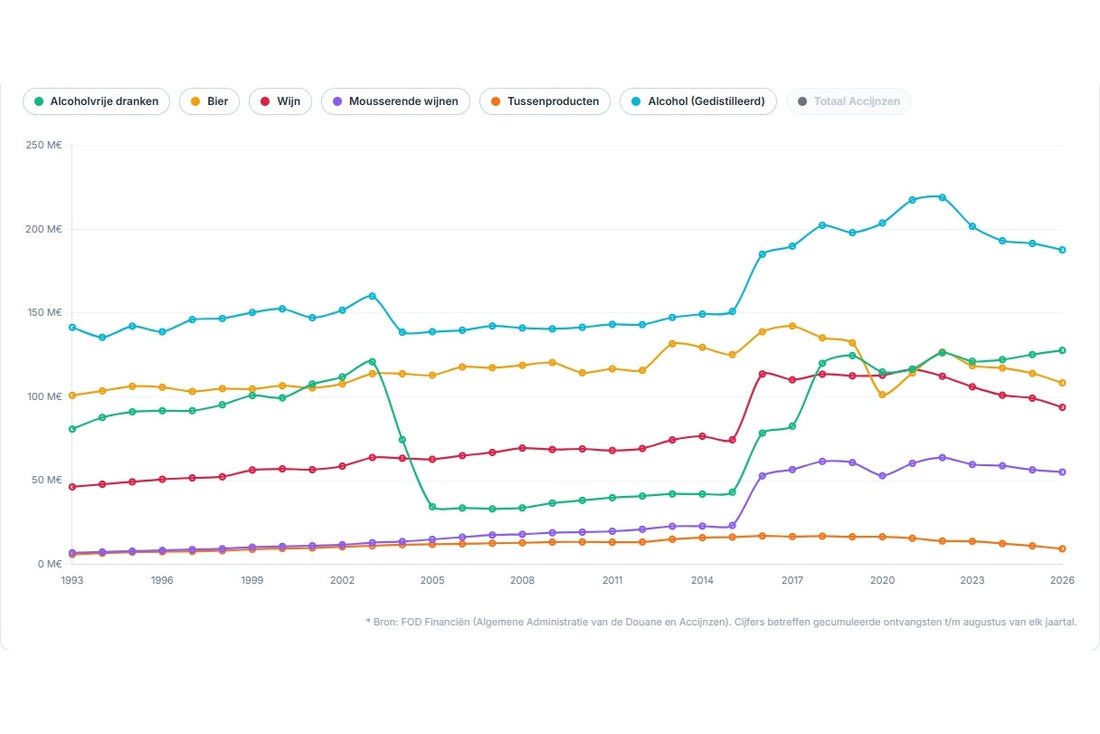Click the "2014" x-axis year label
Viewport: 1100px width, 734px height.
click(x=702, y=580)
